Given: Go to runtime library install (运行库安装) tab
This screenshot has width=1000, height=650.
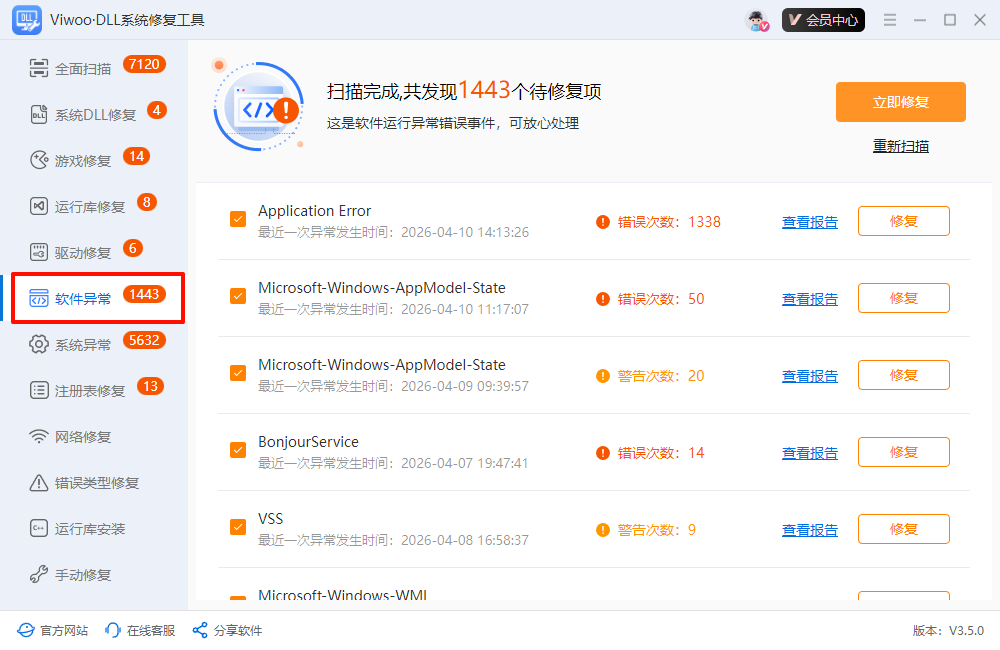Looking at the screenshot, I should click(90, 529).
